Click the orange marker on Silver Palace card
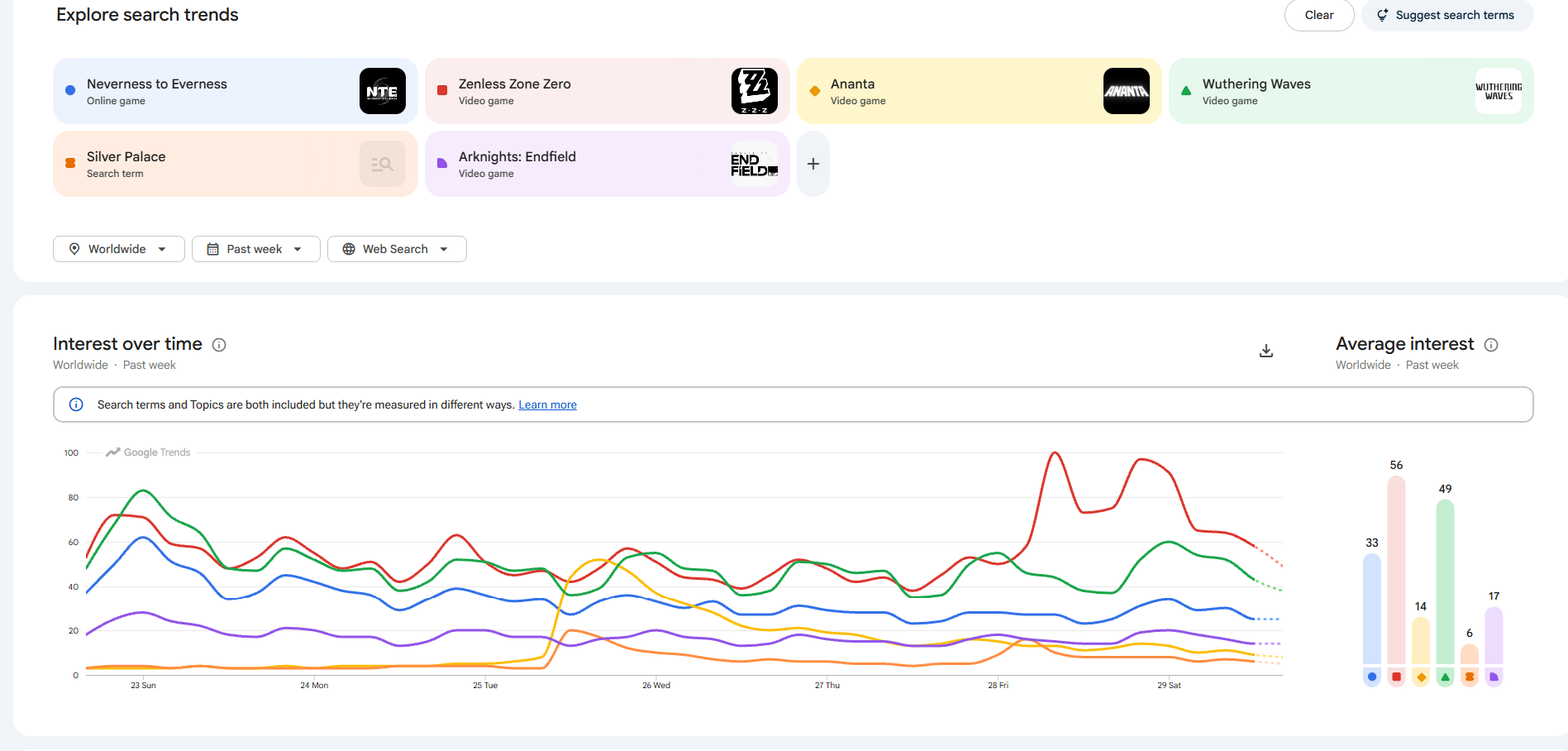This screenshot has height=751, width=1568. [x=70, y=164]
